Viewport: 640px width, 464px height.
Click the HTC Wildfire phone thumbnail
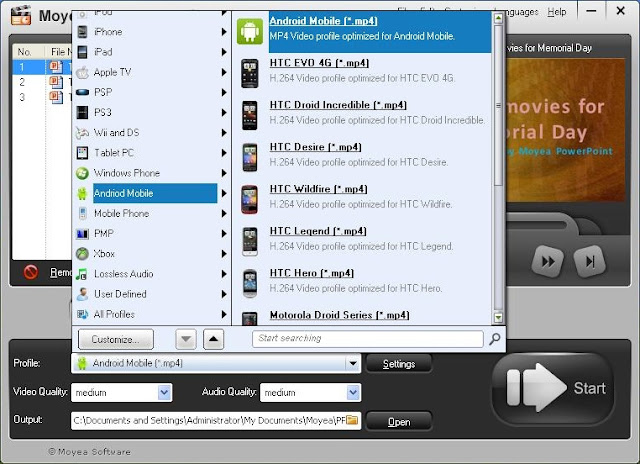coord(250,200)
